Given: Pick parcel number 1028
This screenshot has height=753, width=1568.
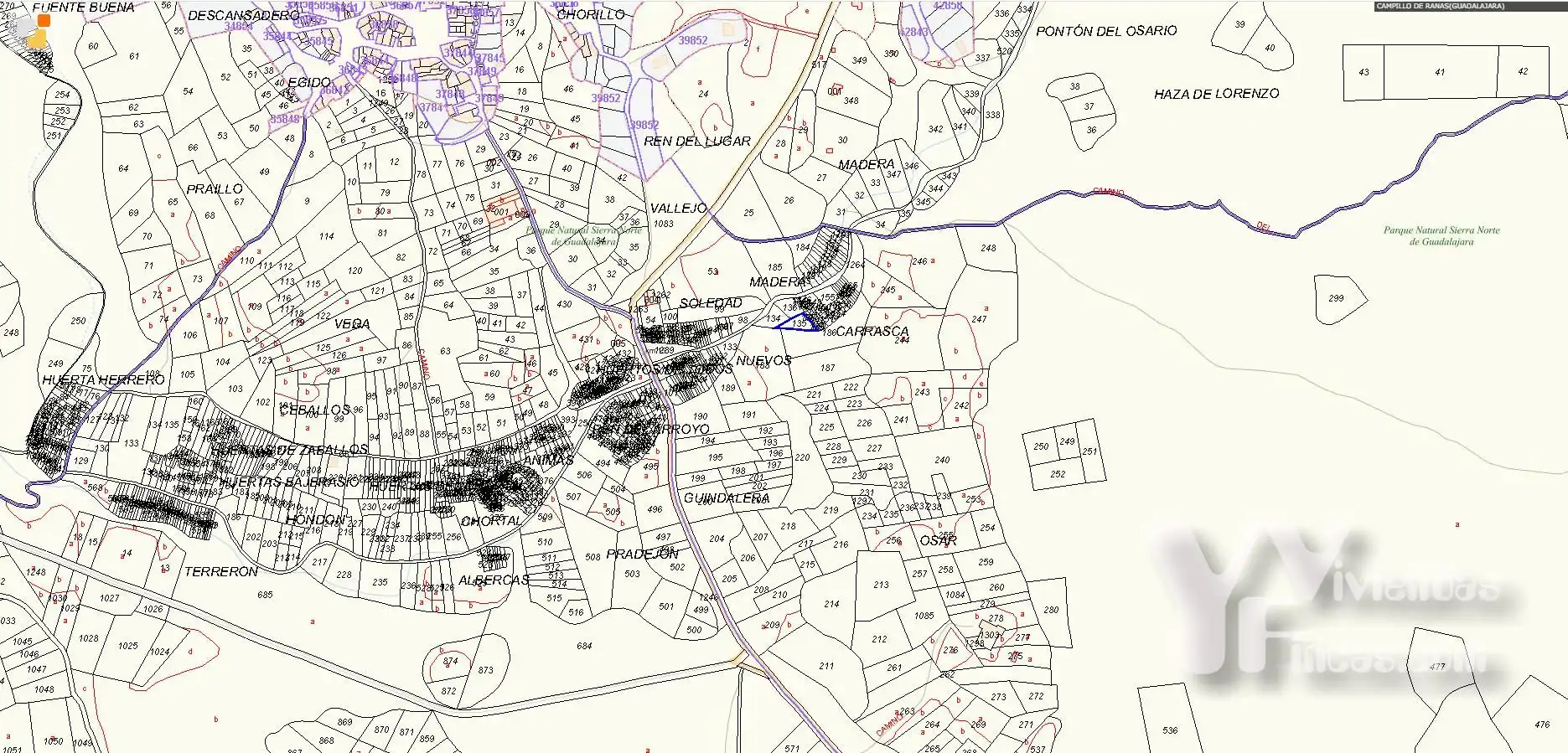Looking at the screenshot, I should [x=88, y=638].
